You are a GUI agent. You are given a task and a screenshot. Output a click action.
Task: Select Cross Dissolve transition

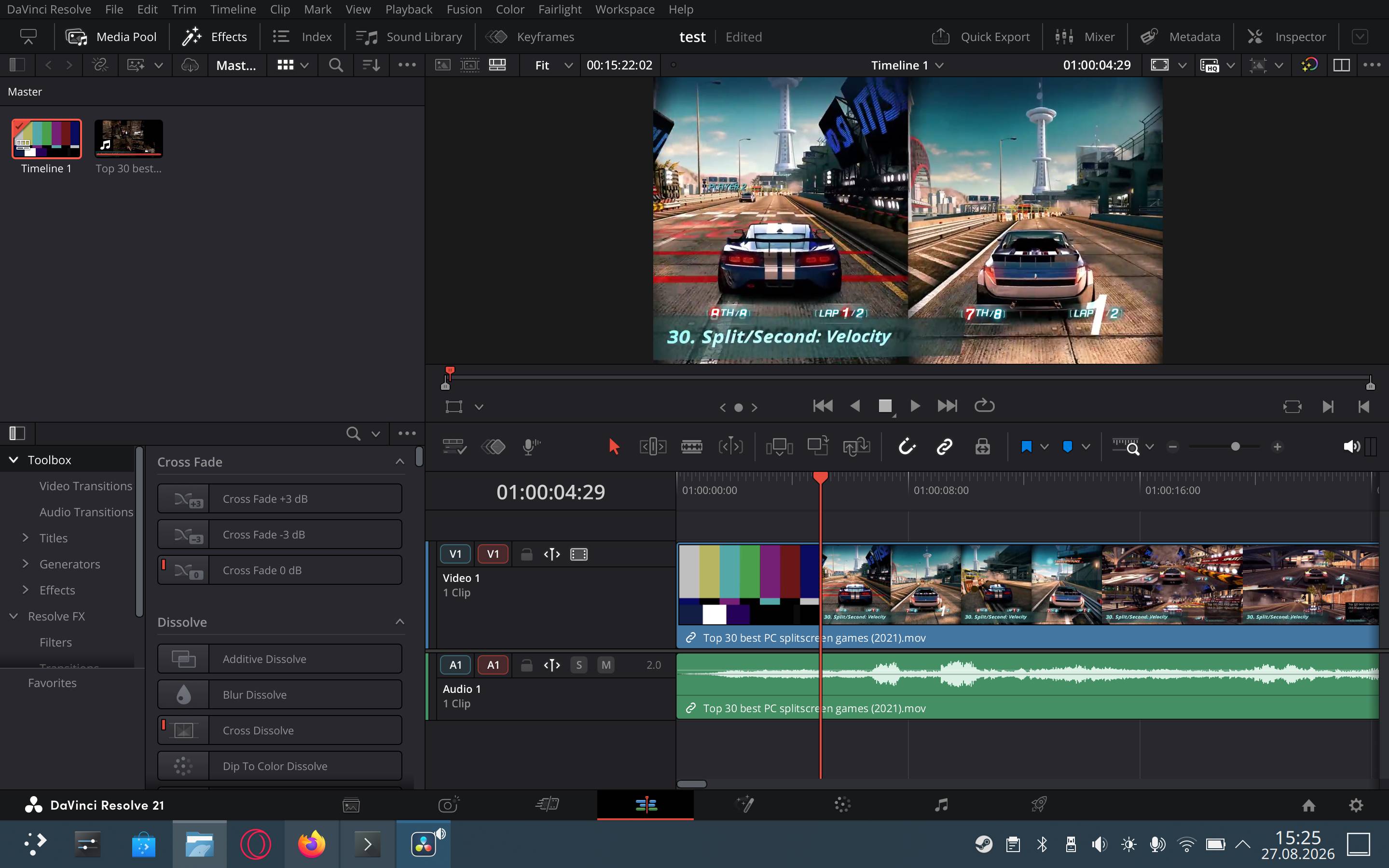pos(279,730)
